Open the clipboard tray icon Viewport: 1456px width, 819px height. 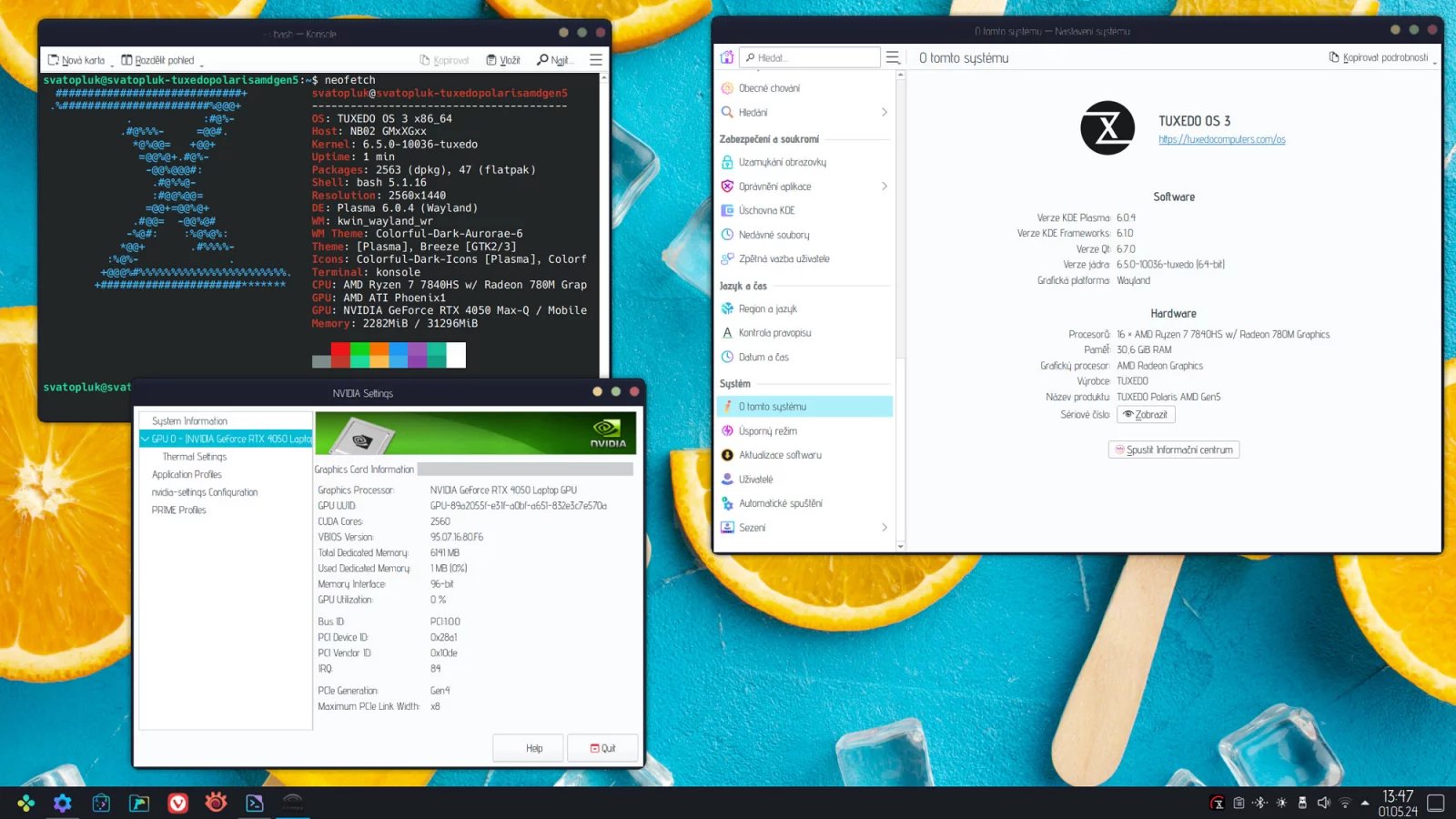coord(1239,803)
